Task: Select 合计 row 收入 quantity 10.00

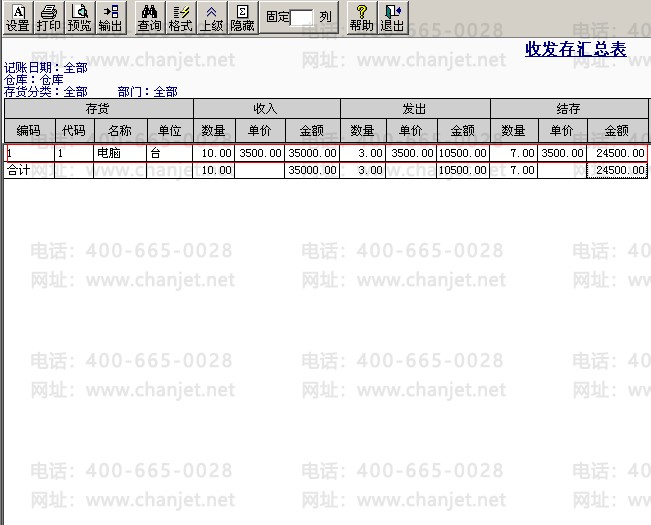Action: click(213, 170)
